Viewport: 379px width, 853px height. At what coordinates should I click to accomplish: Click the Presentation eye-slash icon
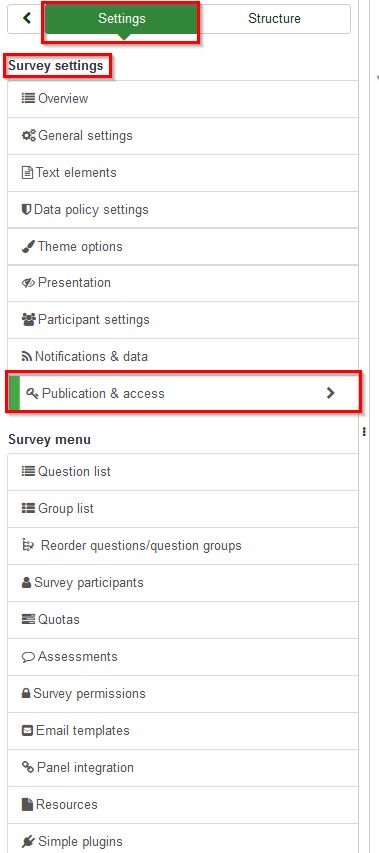pyautogui.click(x=28, y=283)
